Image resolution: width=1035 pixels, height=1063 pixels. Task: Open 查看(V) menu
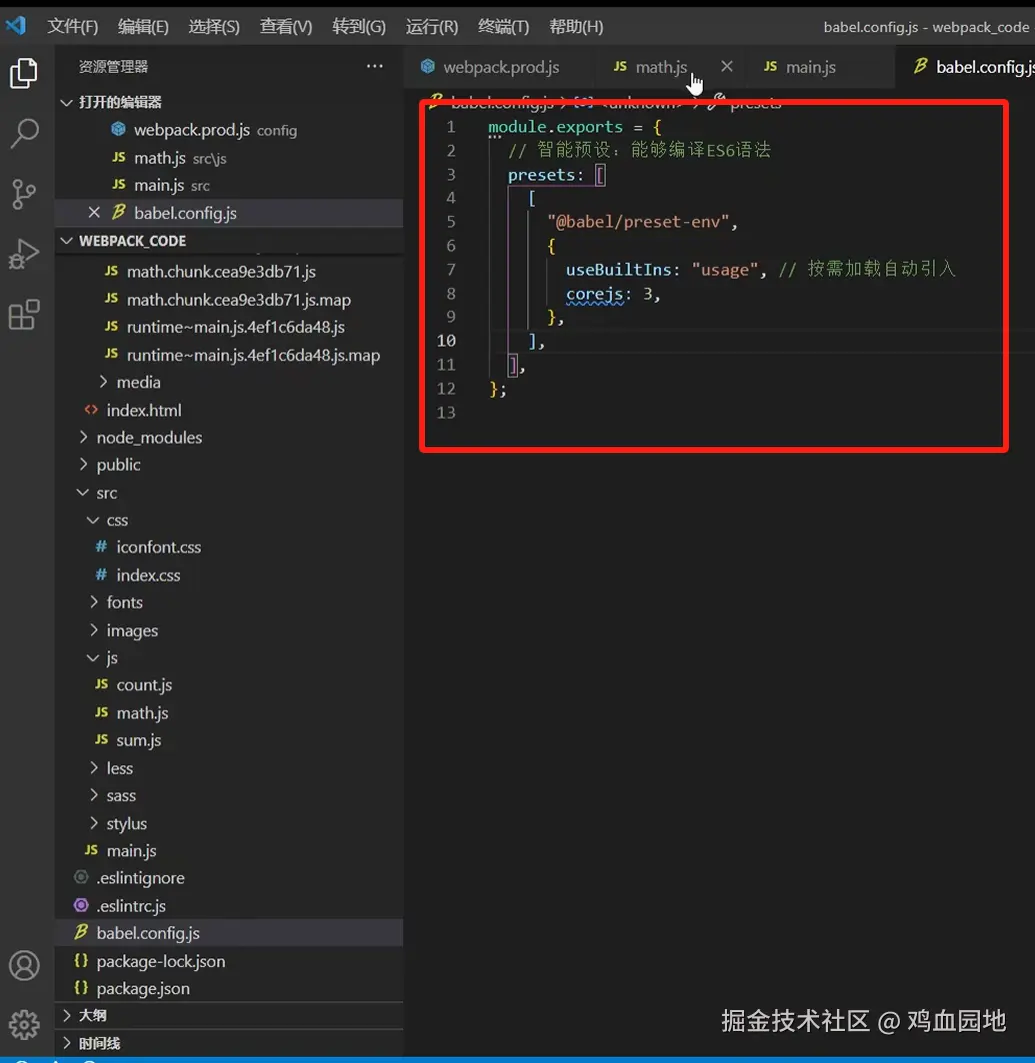pos(286,26)
